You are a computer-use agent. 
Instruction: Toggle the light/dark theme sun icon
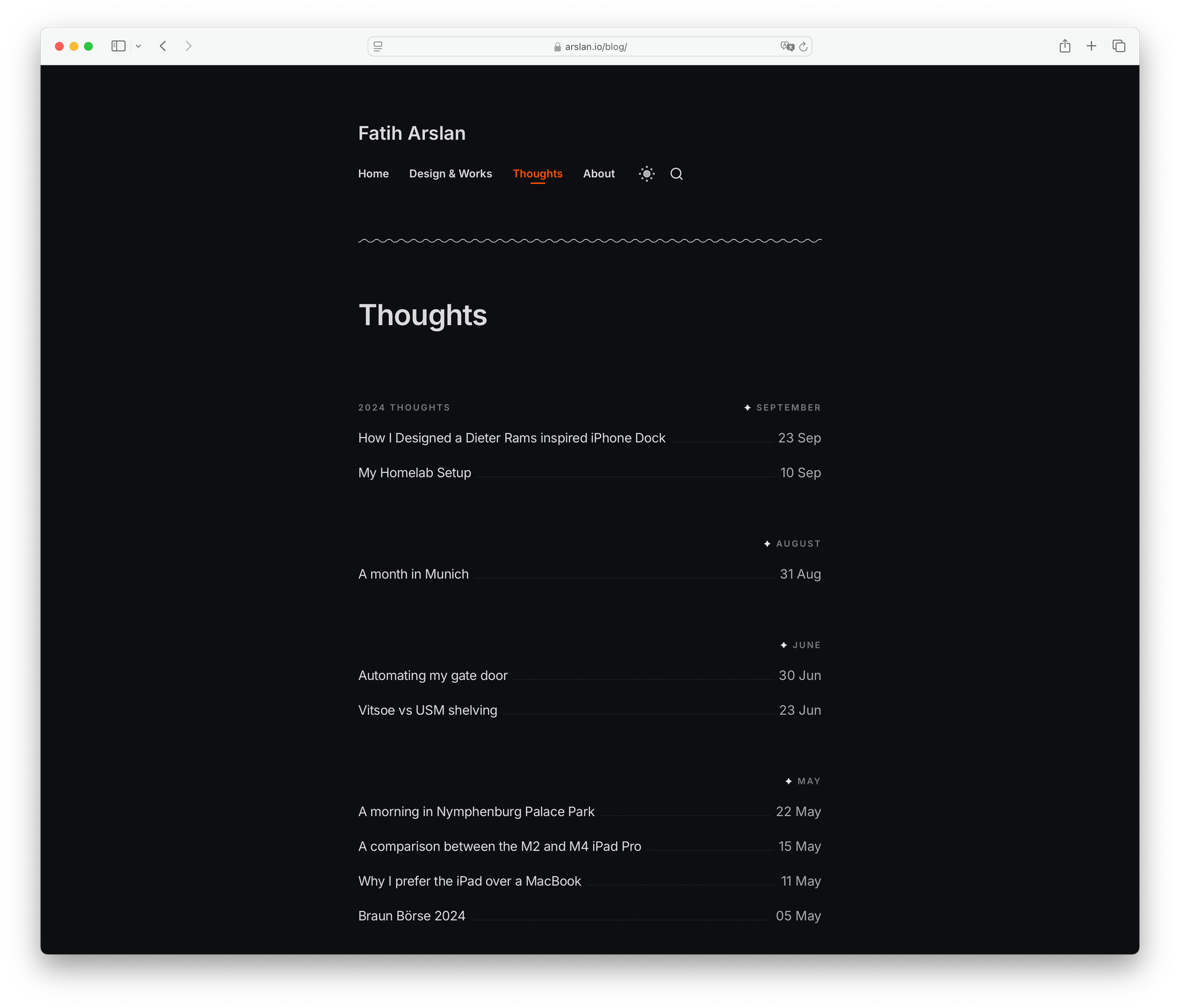(x=647, y=173)
